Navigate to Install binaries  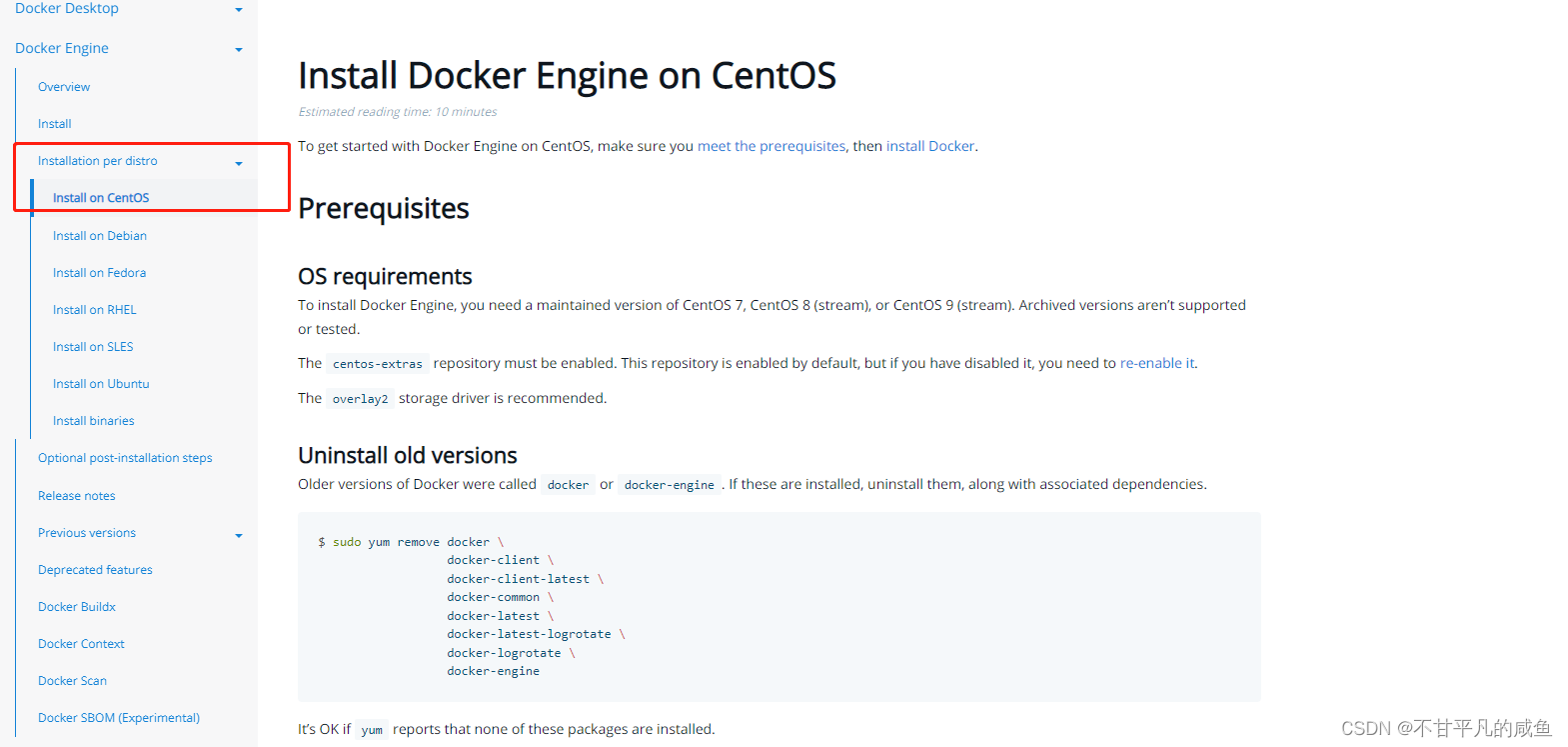[93, 421]
